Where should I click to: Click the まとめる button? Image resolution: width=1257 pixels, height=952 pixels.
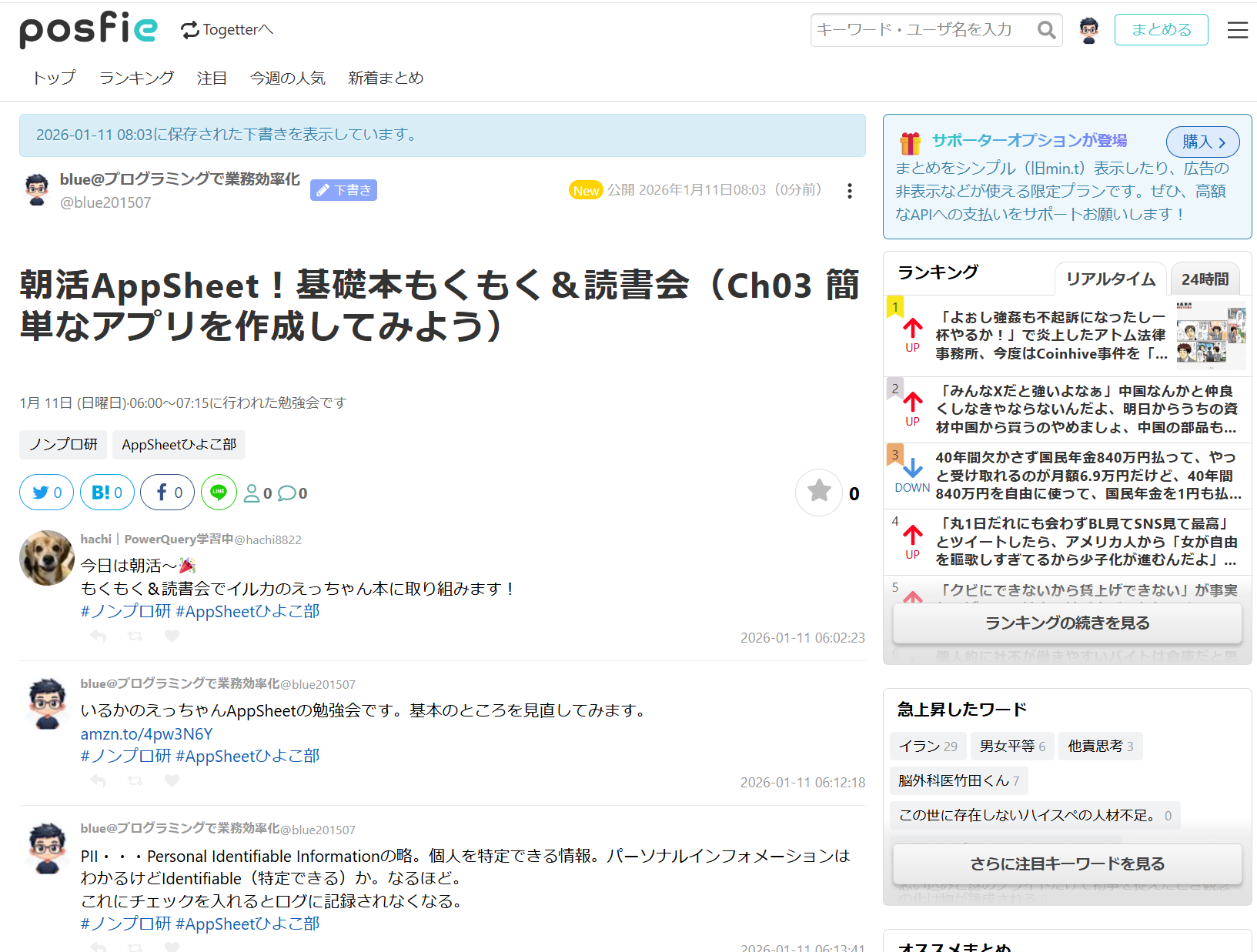click(1161, 30)
